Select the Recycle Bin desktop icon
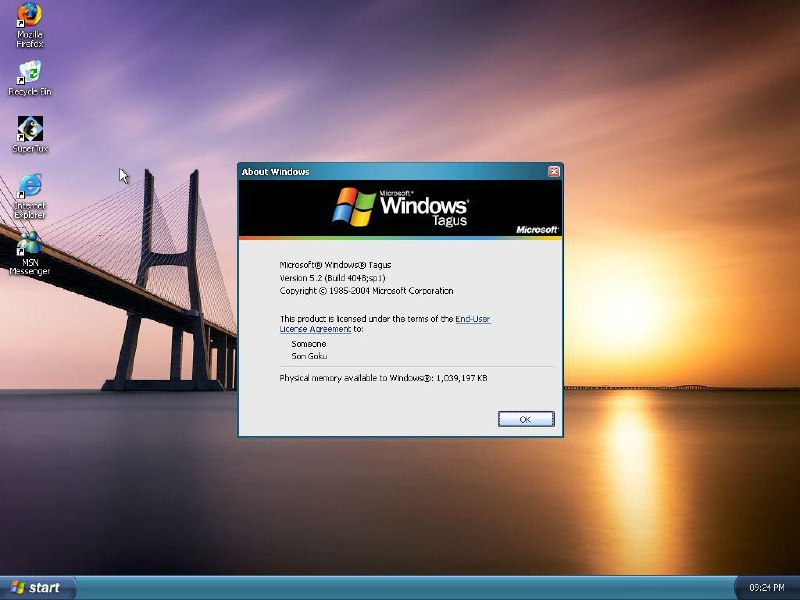Viewport: 800px width, 600px height. point(30,78)
